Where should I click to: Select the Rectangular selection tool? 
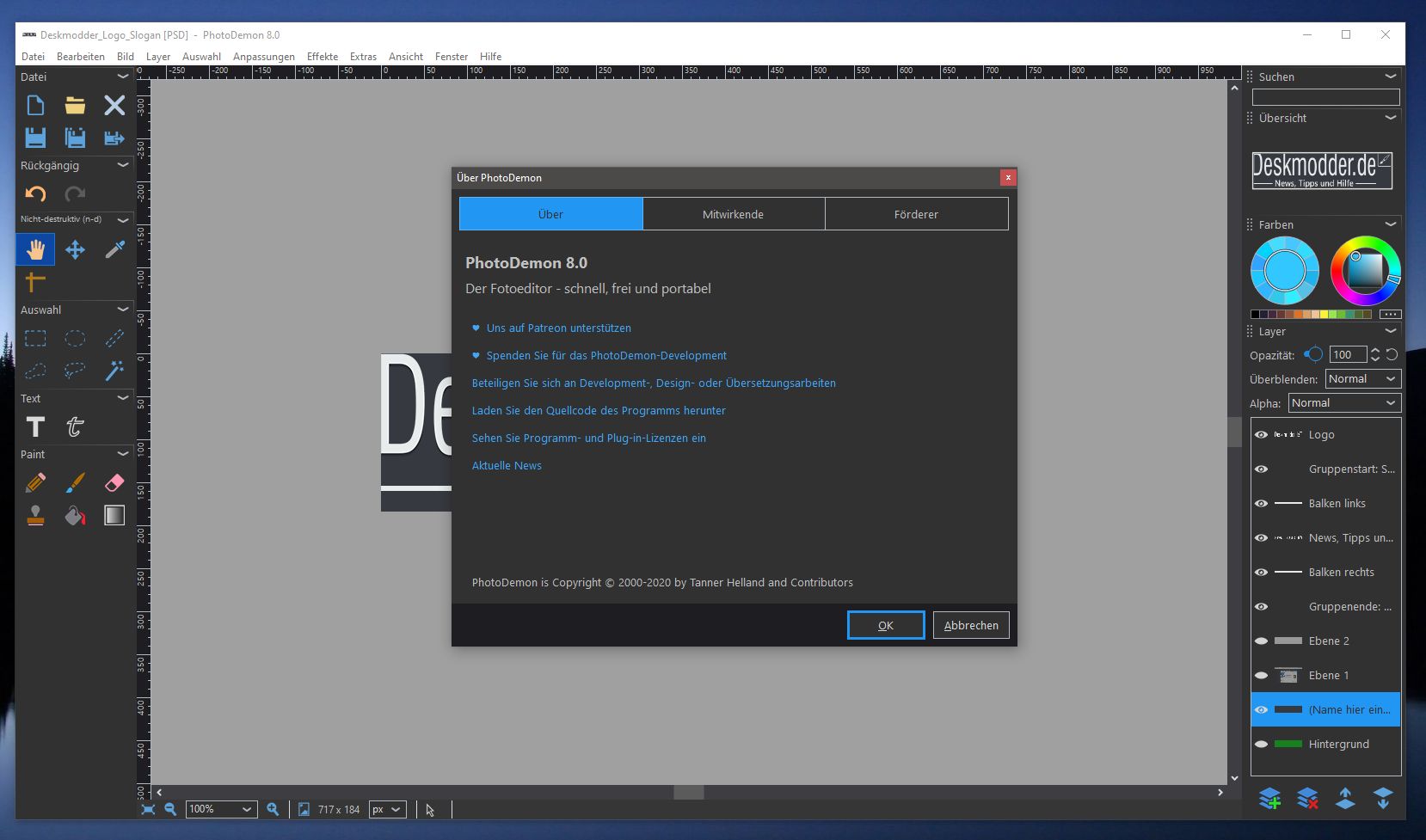coord(35,339)
